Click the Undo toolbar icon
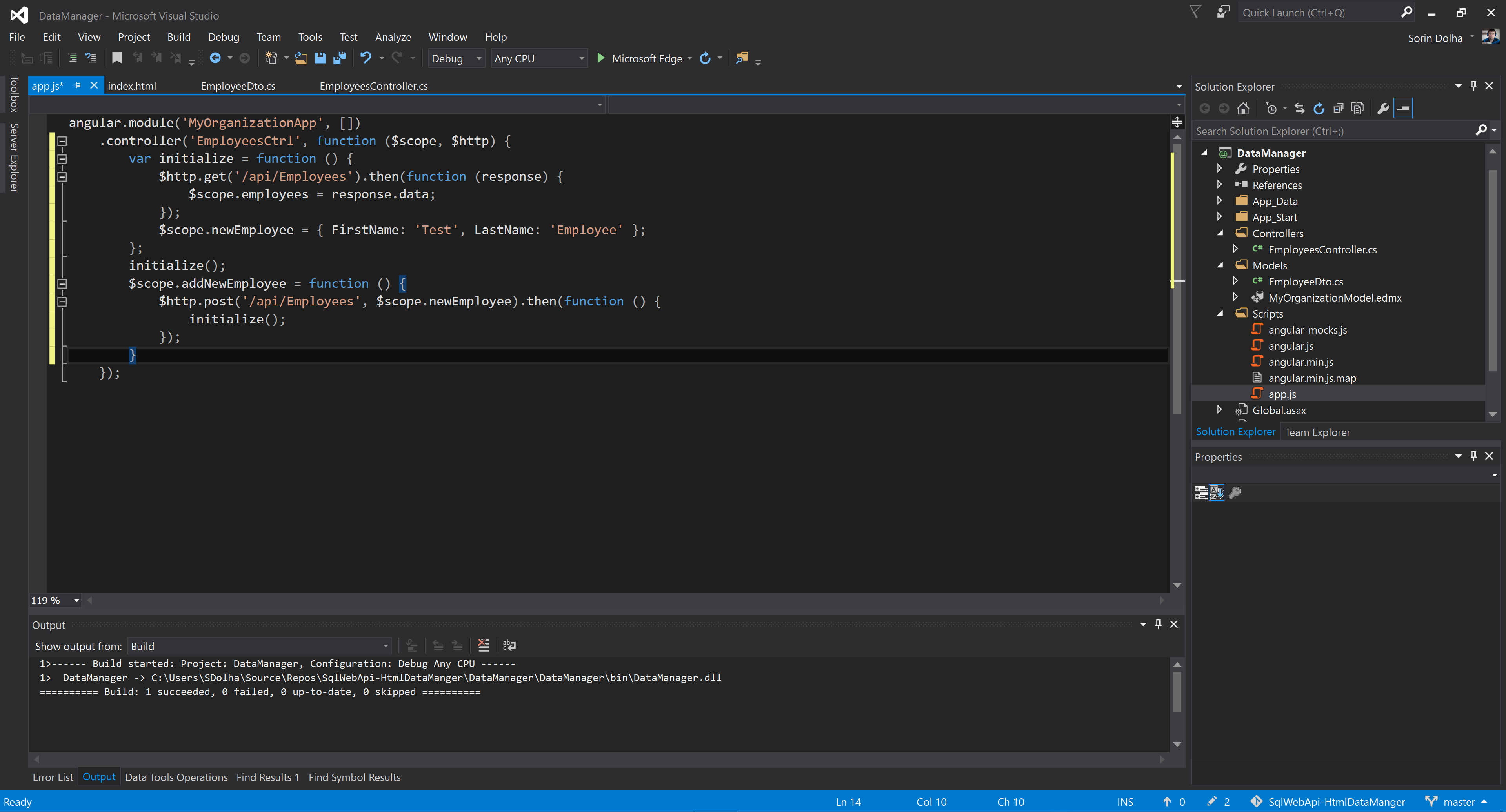The height and width of the screenshot is (812, 1506). (x=366, y=58)
